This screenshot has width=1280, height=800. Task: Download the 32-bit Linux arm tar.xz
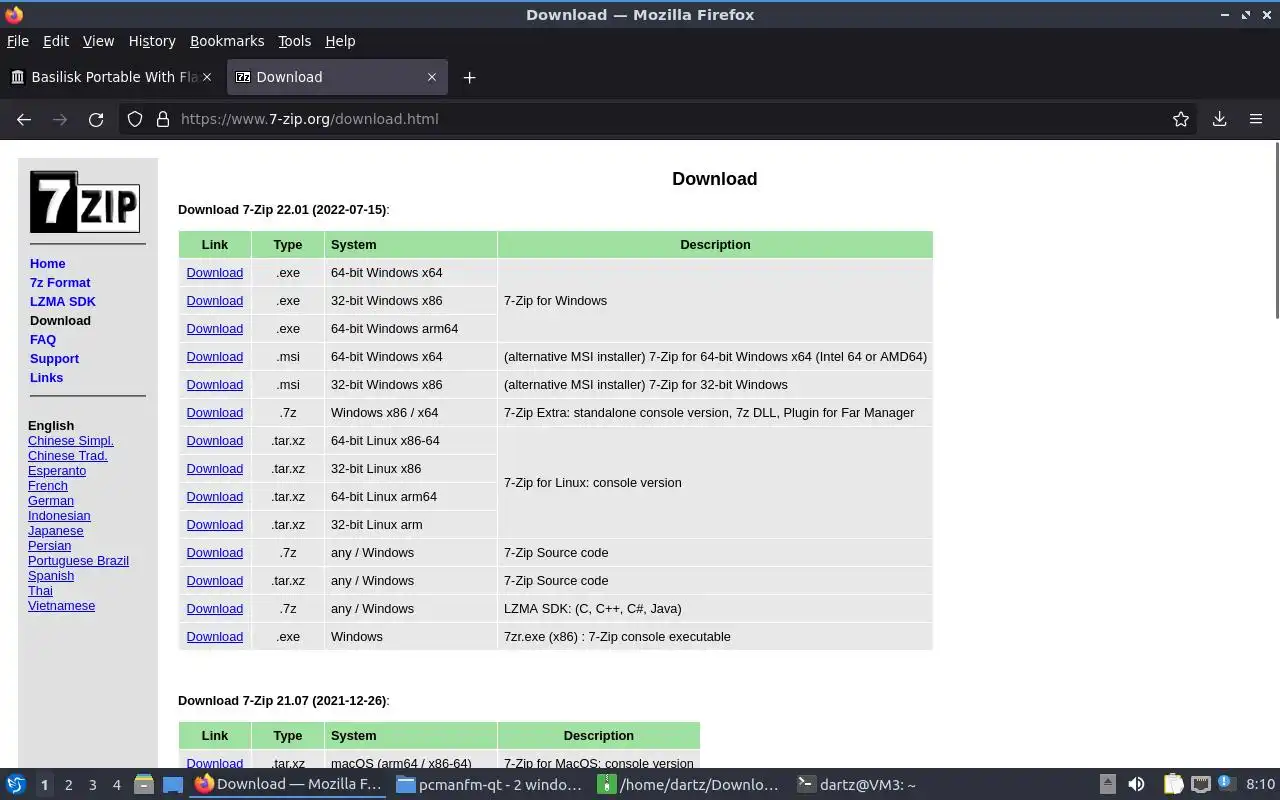tap(214, 525)
